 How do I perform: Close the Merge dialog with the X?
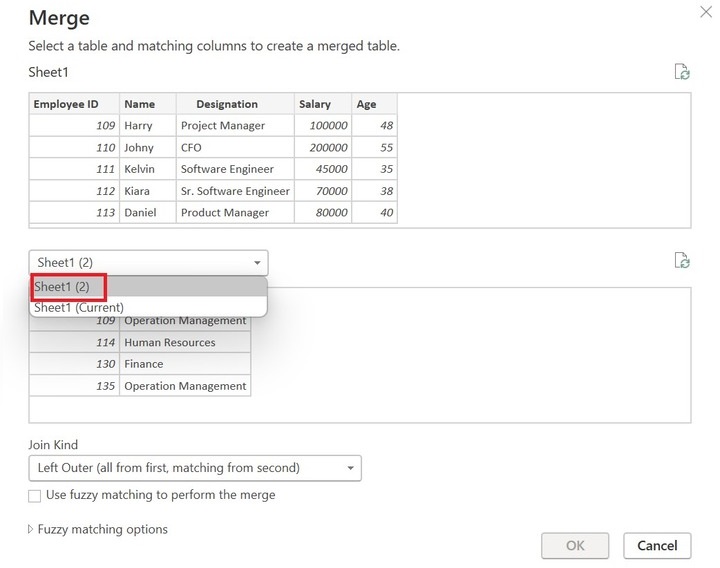[x=704, y=10]
